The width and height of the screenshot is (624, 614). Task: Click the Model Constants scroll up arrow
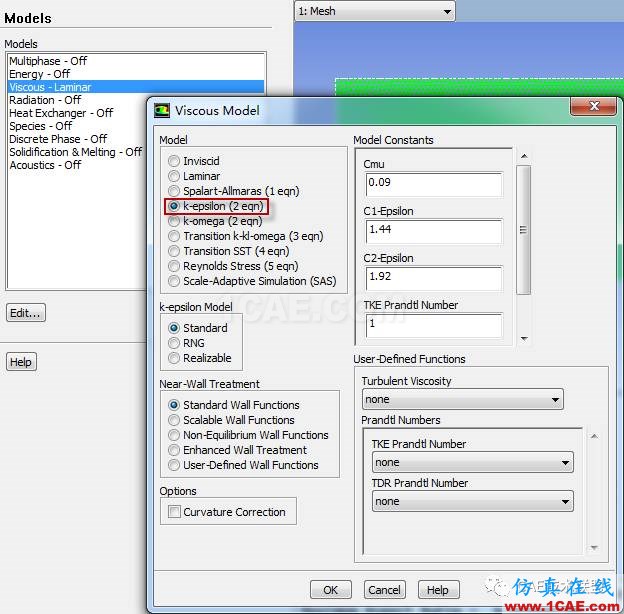pos(524,156)
